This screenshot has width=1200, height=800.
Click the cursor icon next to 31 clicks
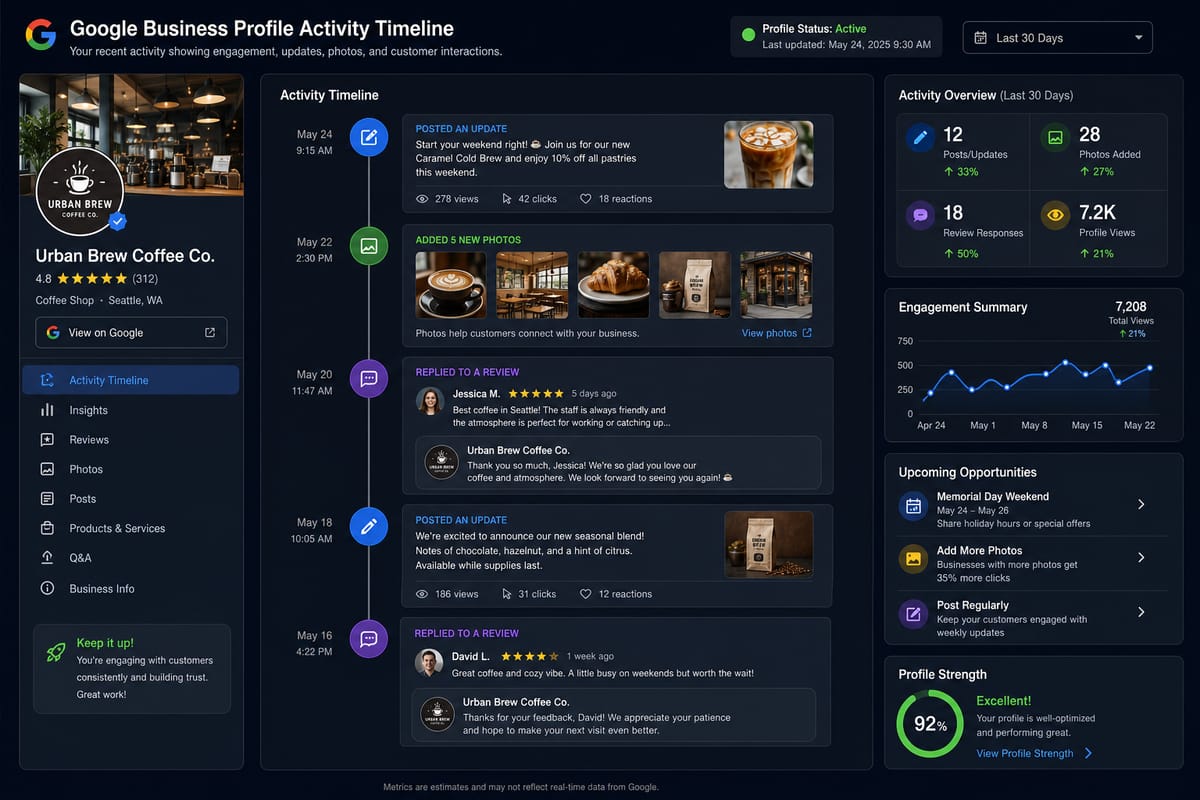(507, 594)
